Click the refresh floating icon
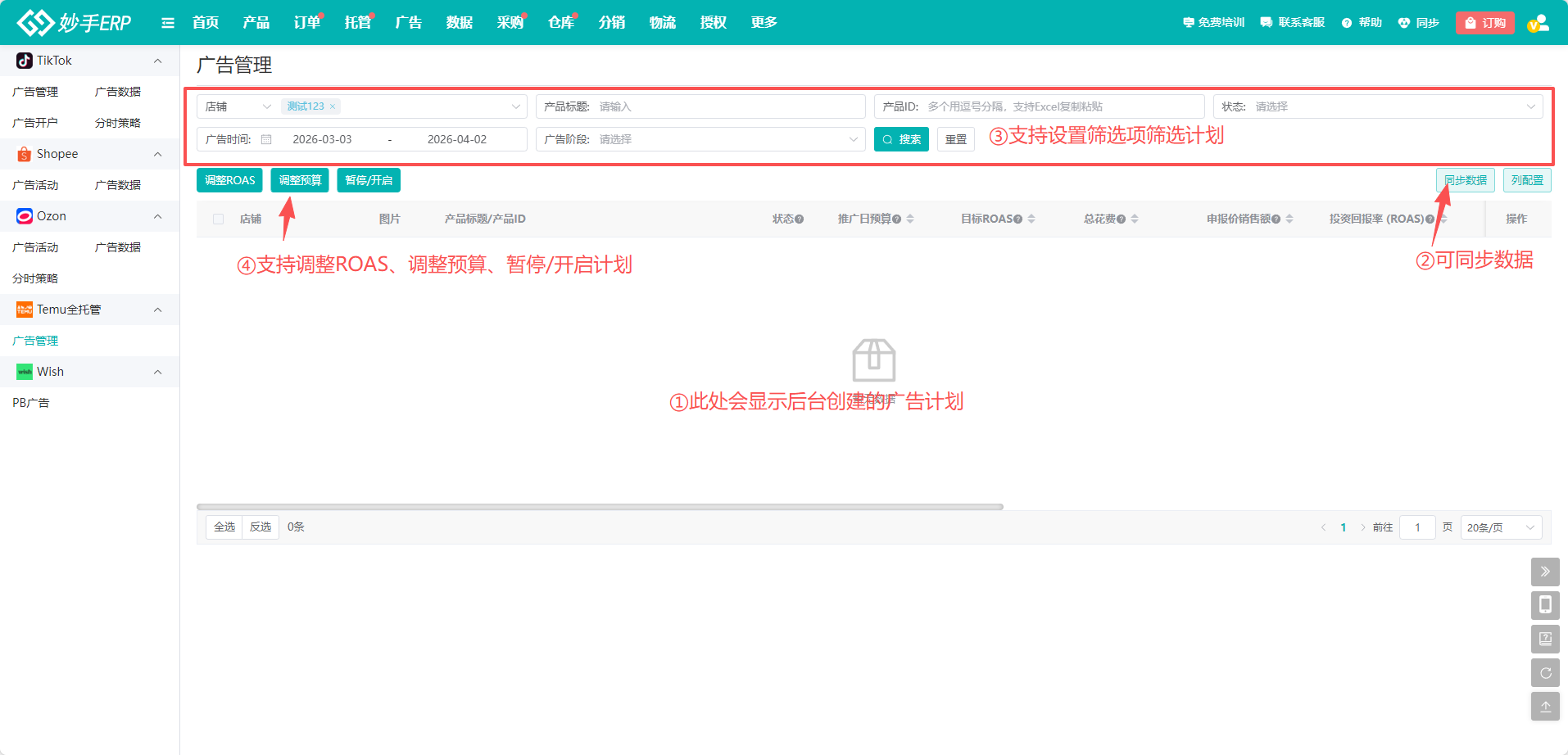 tap(1545, 673)
